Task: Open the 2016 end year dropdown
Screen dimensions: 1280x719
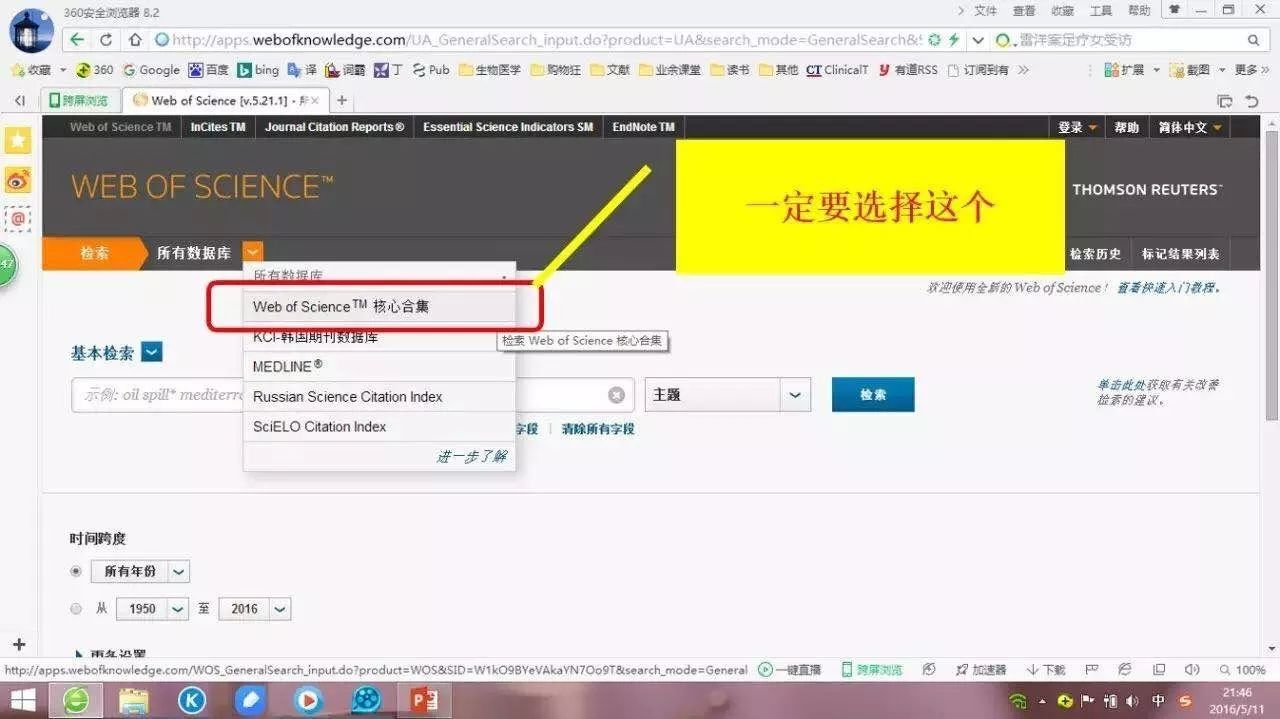Action: point(280,608)
